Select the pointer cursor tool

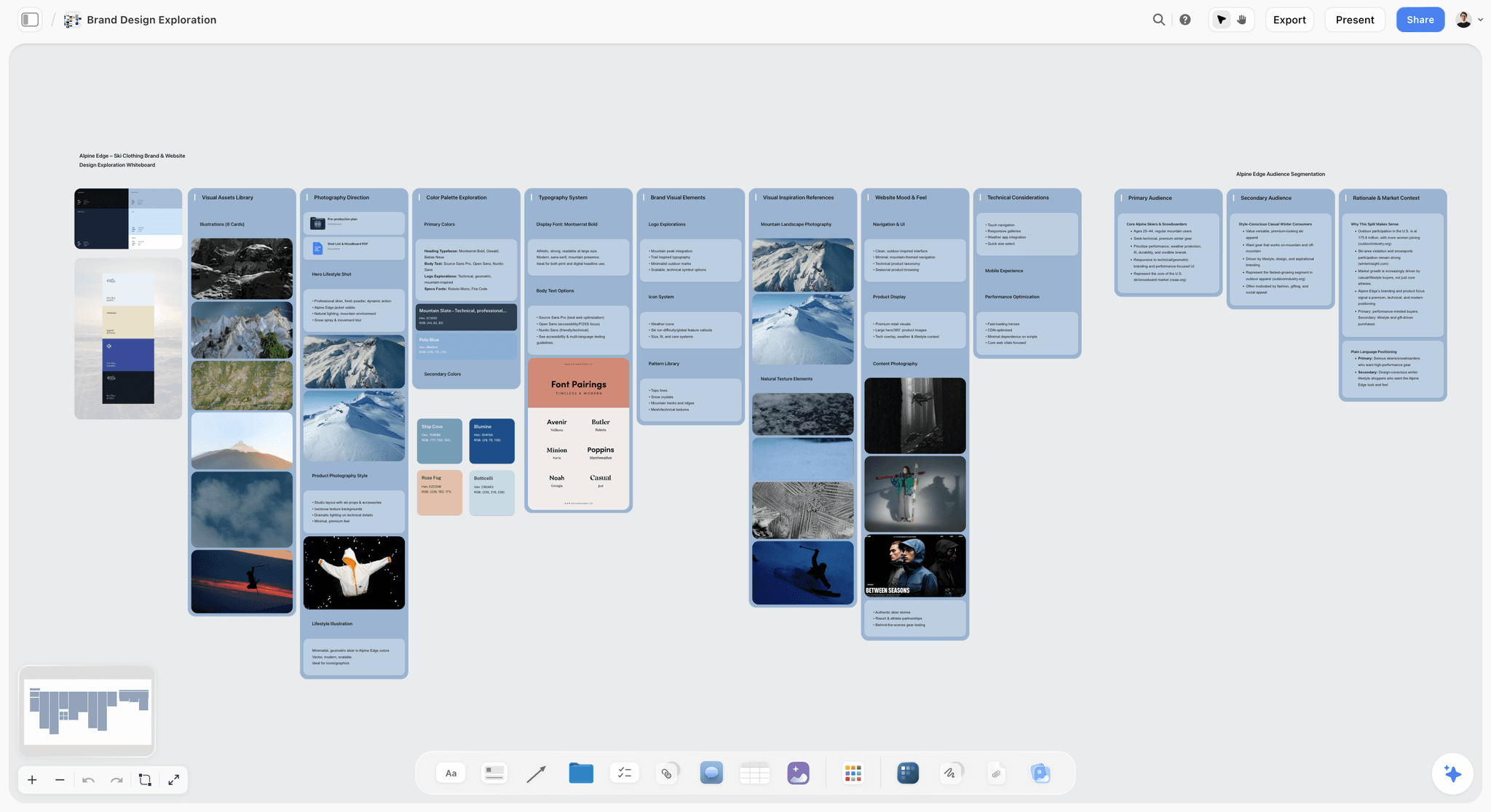pos(1222,20)
